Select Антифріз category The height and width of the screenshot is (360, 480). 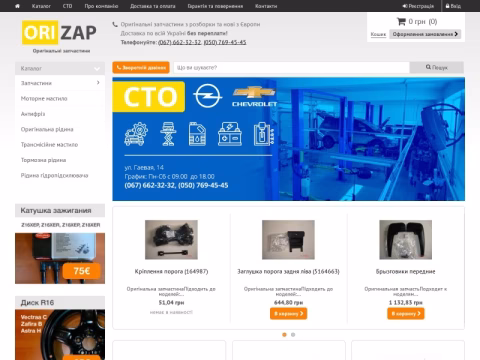point(33,114)
